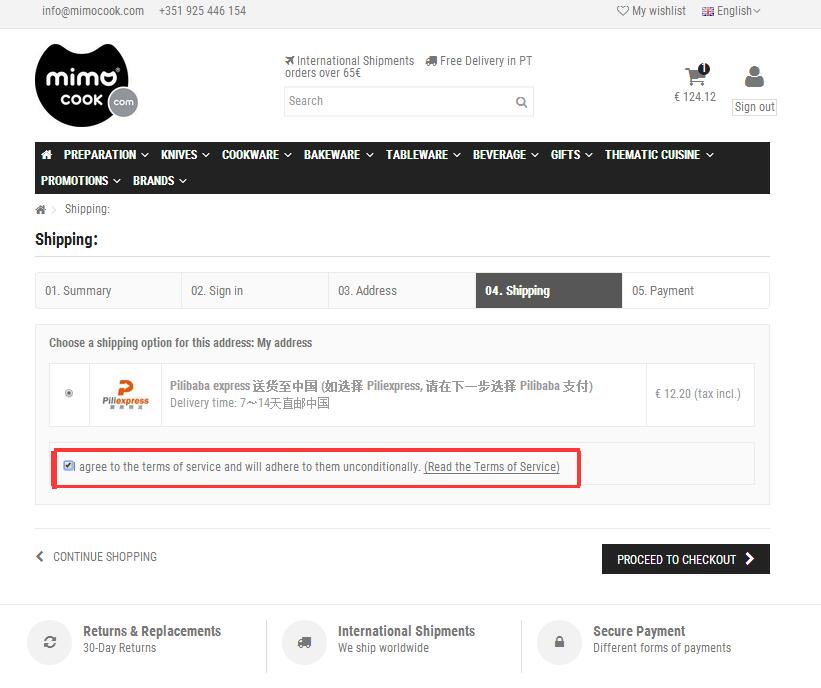This screenshot has width=821, height=688.
Task: Click the € 124.12 cart total
Action: click(695, 97)
